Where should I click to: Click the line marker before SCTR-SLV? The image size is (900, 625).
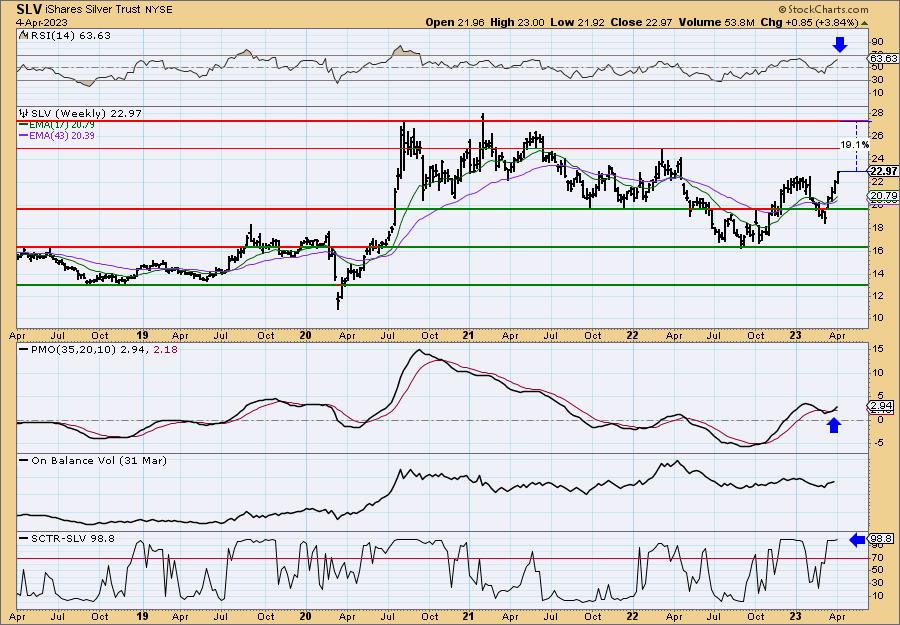tap(24, 538)
